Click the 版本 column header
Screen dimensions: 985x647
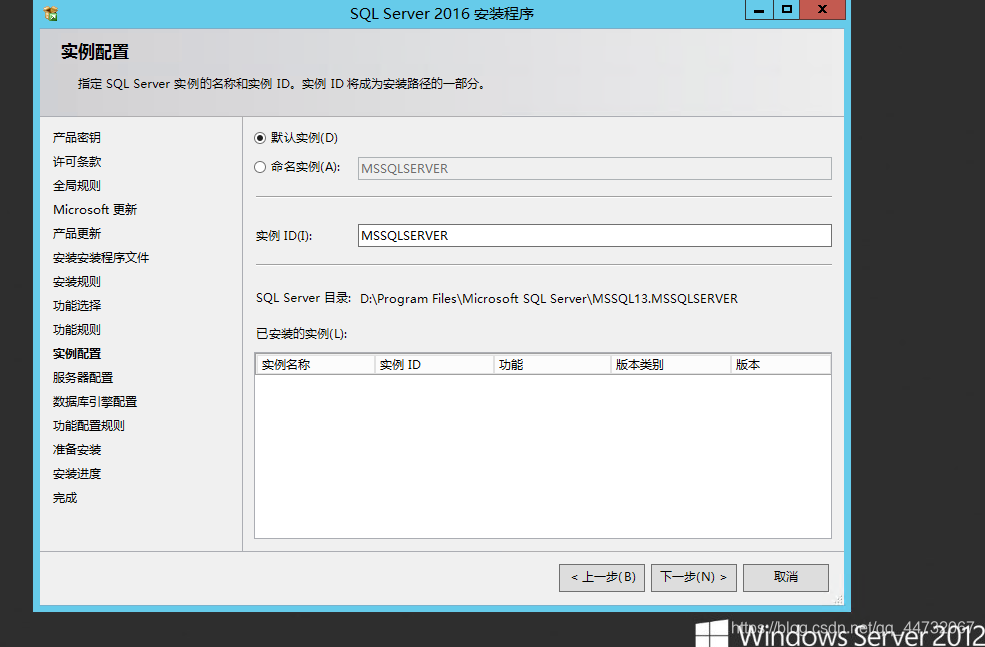click(x=781, y=364)
